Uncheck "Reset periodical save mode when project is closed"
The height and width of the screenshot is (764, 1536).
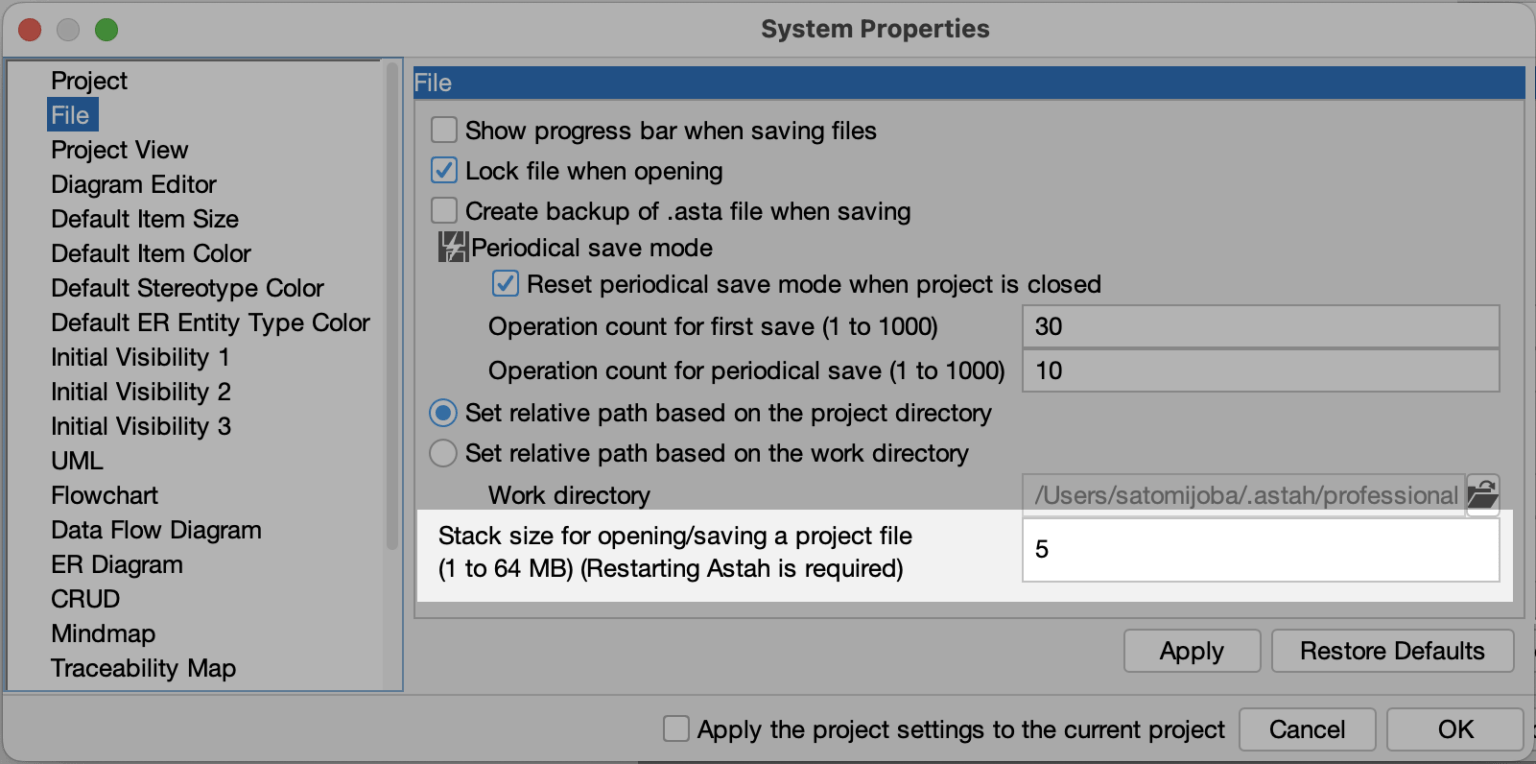coord(505,284)
